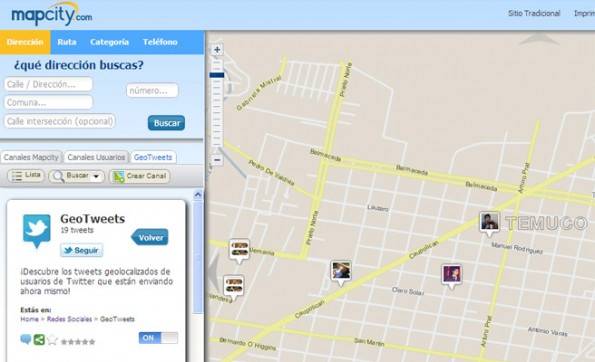Click the map zoom in plus icon
The image size is (595, 362).
click(217, 50)
